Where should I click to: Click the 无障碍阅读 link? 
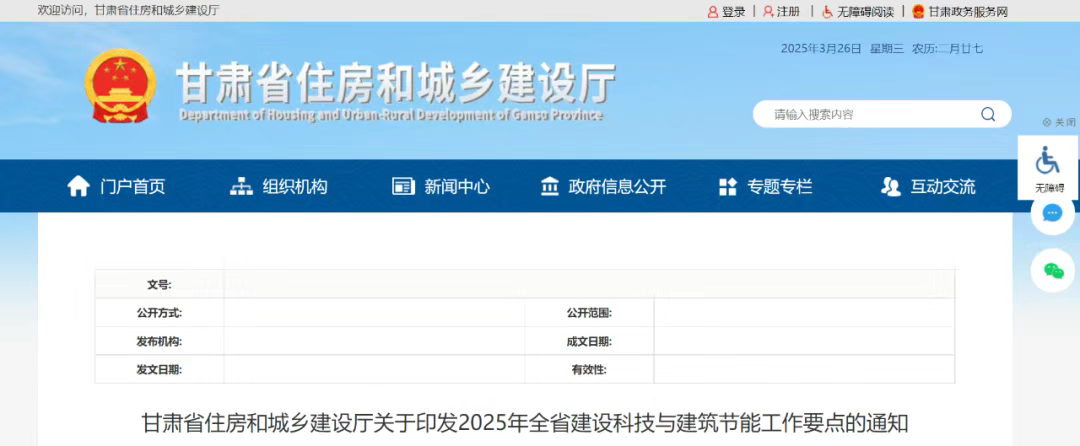[865, 12]
